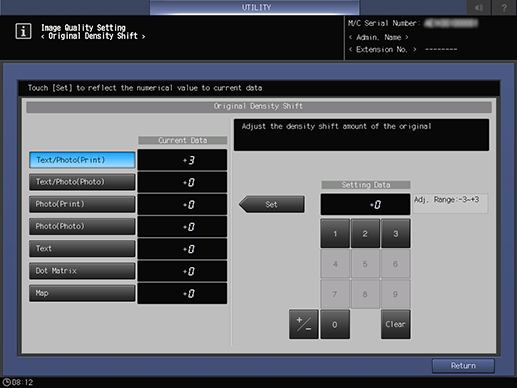Viewport: 517px width, 388px height.
Task: Tap keypad number 0
Action: (335, 324)
